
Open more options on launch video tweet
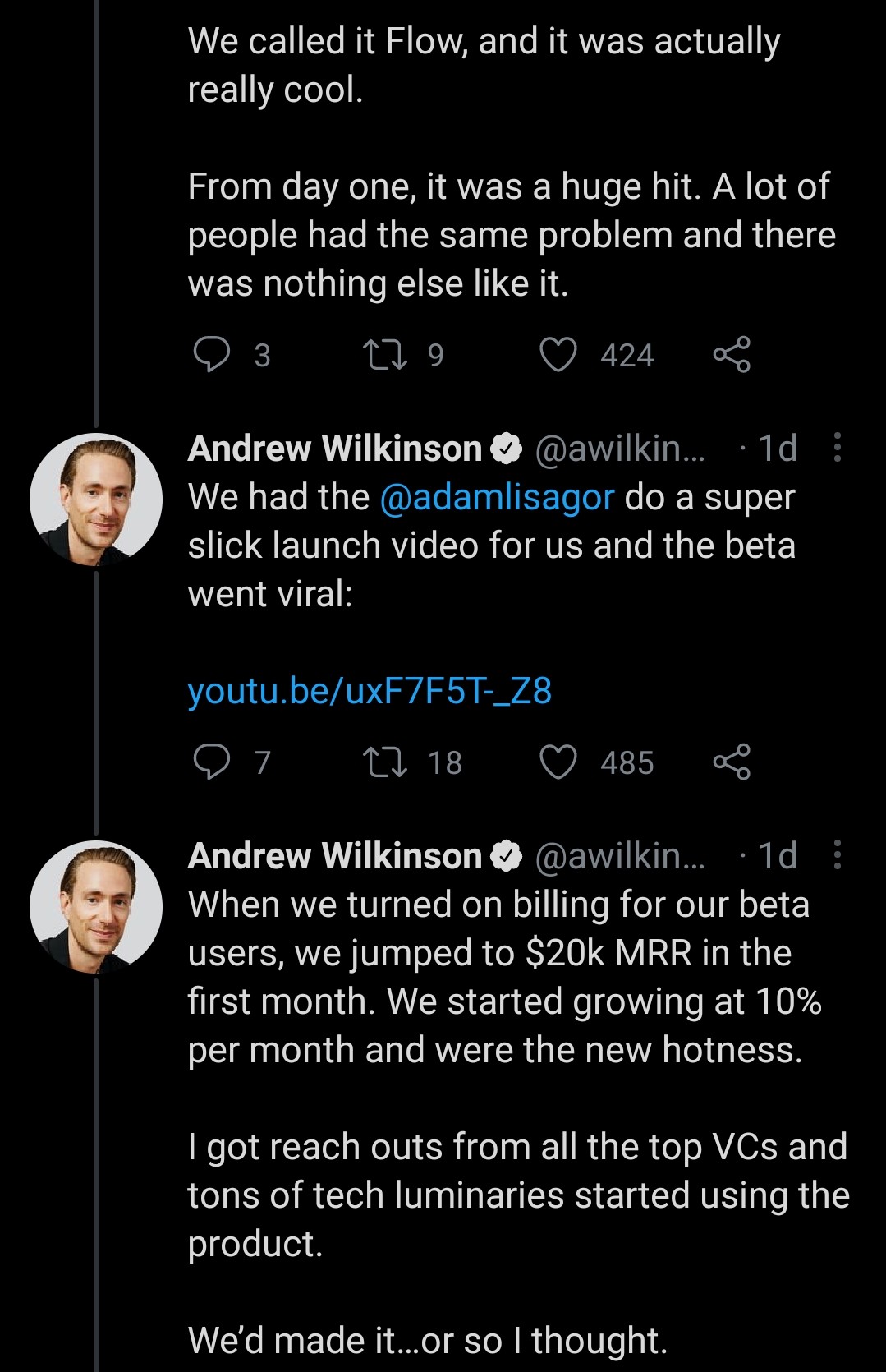click(837, 448)
